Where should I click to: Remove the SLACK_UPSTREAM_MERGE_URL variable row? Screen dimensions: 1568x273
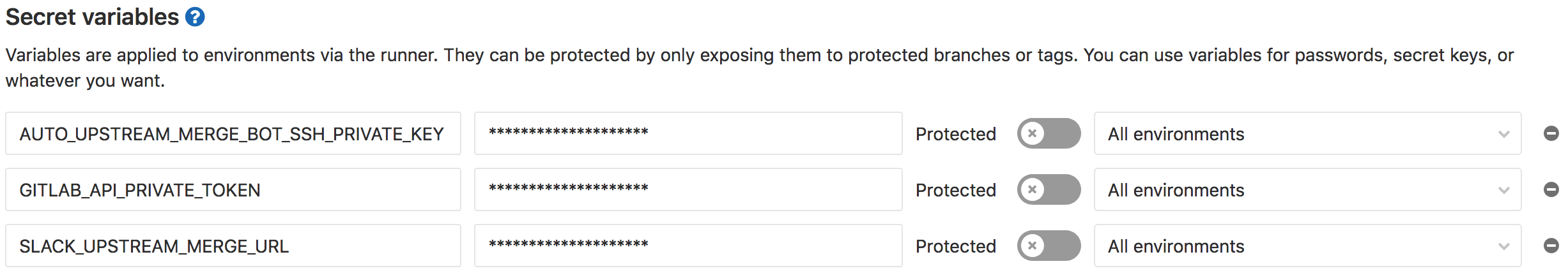(1551, 246)
